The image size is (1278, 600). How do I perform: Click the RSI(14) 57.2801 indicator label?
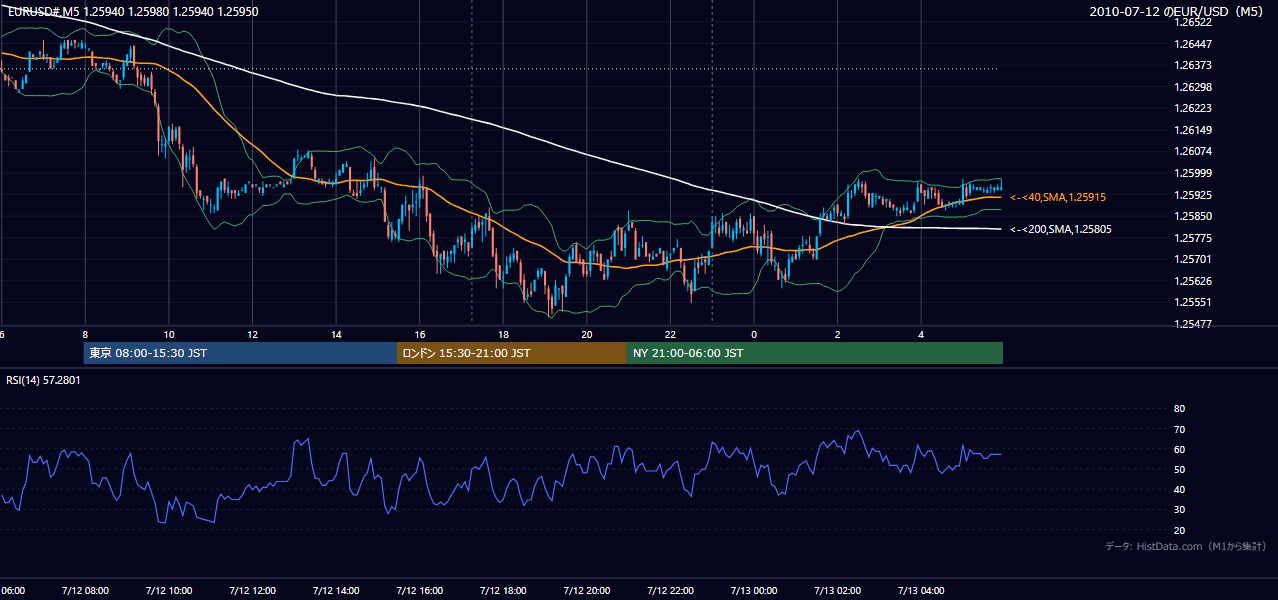[44, 380]
